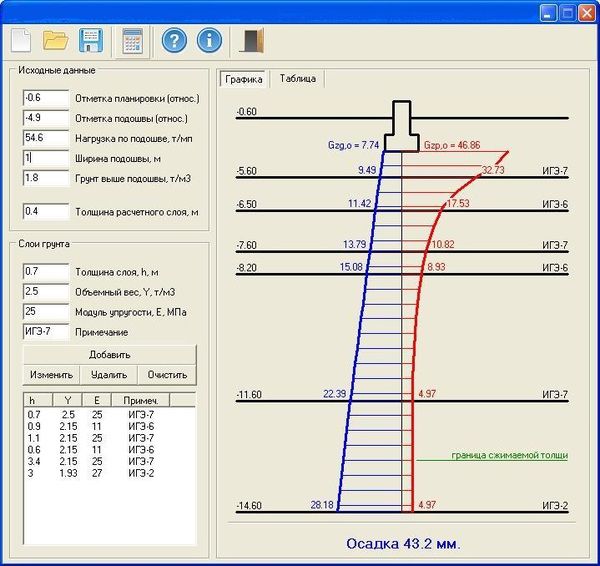Save data using the floppy disk icon

point(91,40)
